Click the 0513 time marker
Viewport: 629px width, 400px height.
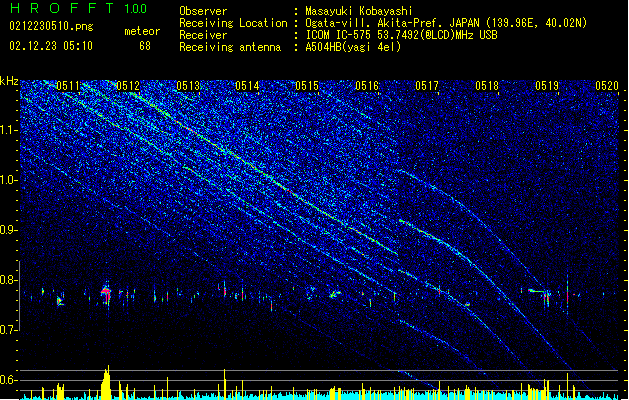point(188,86)
